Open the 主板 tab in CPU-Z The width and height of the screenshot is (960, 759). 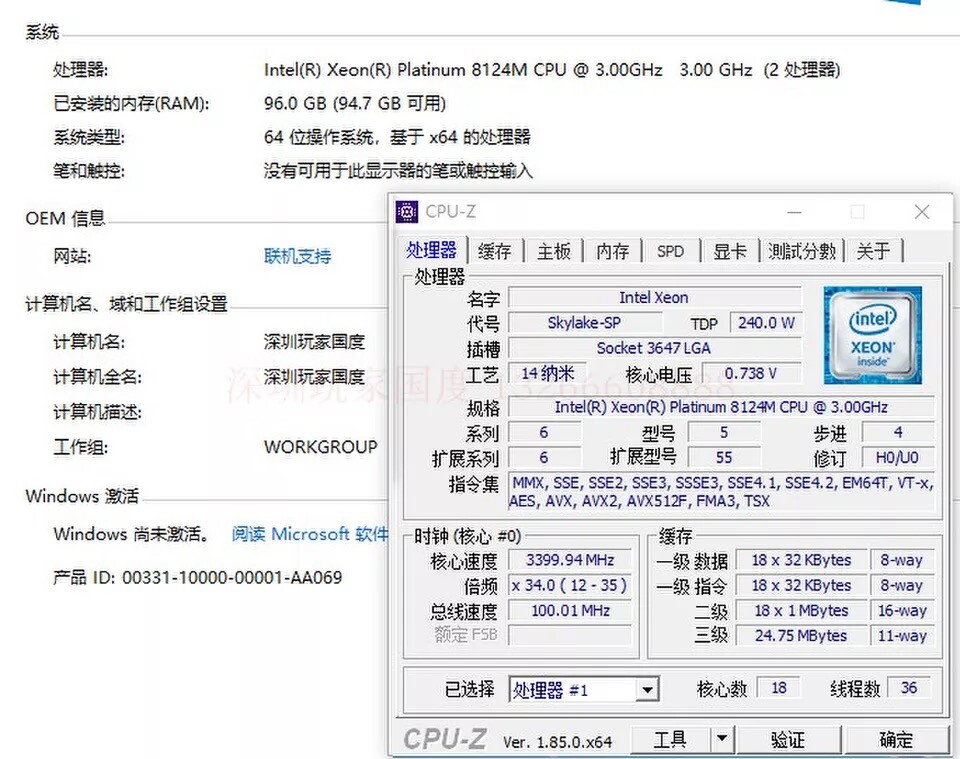pos(553,252)
